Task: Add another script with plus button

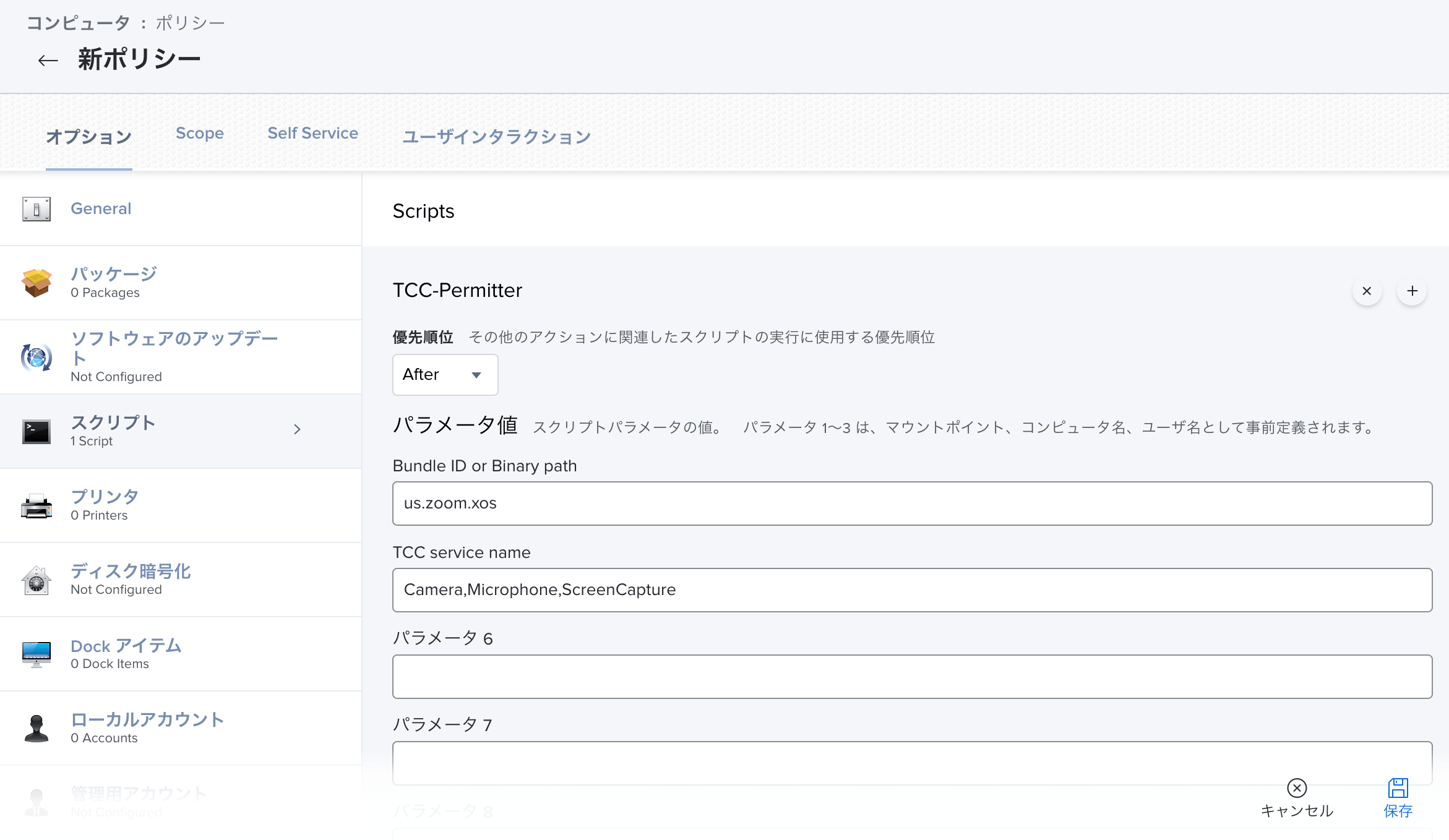Action: tap(1412, 291)
